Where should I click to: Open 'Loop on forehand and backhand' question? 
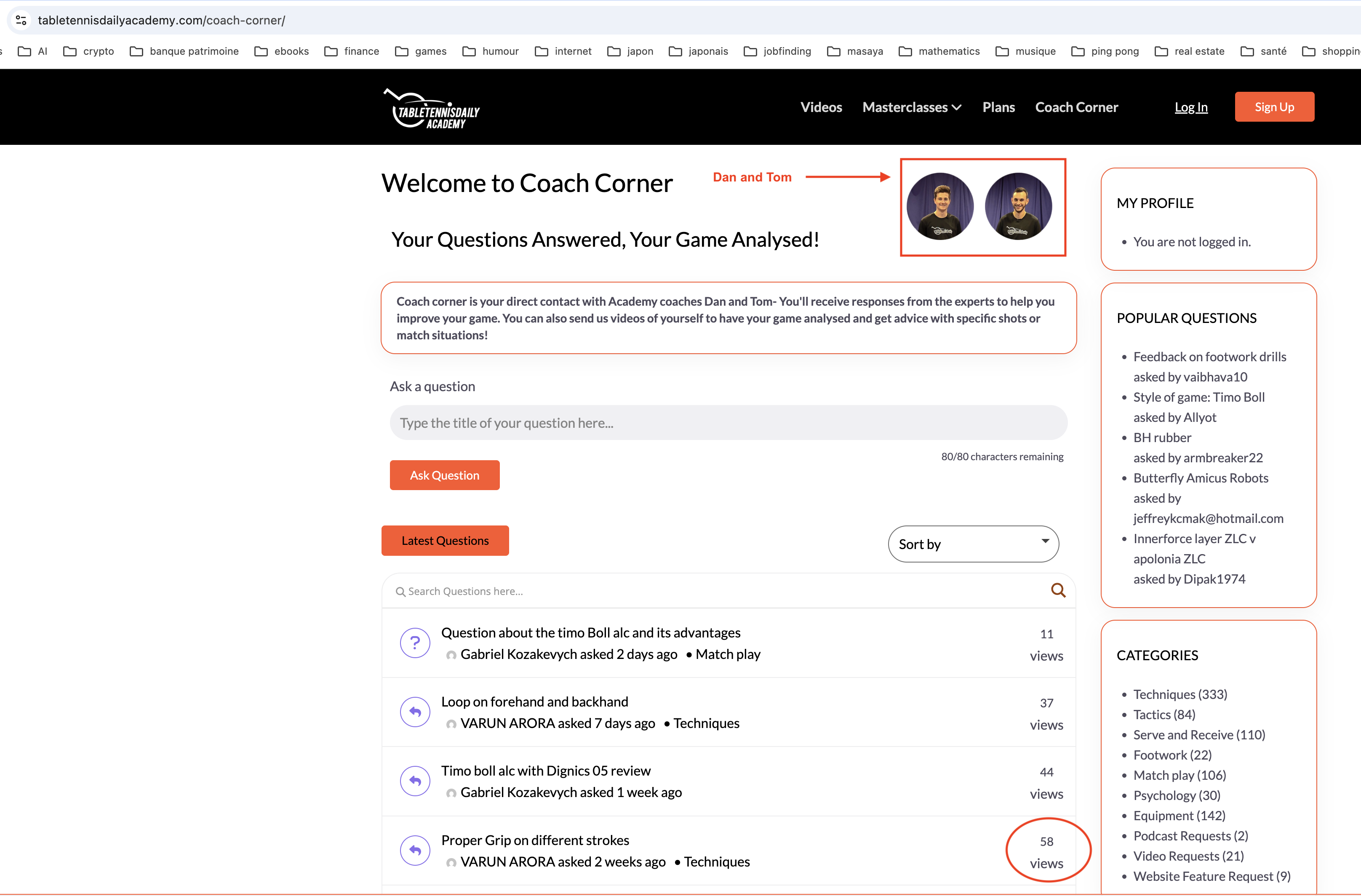pos(534,701)
